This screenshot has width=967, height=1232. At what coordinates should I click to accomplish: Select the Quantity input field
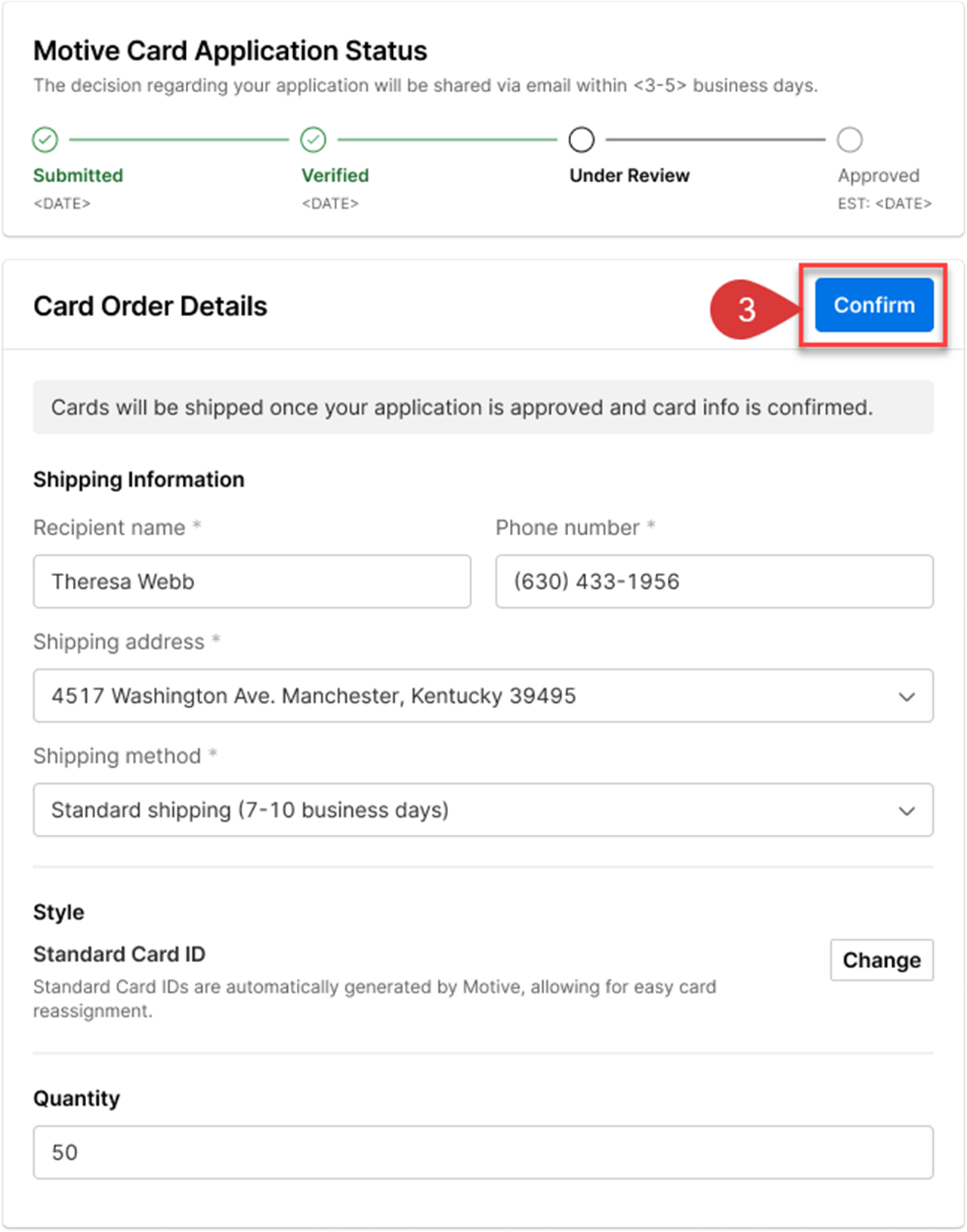click(x=483, y=1152)
